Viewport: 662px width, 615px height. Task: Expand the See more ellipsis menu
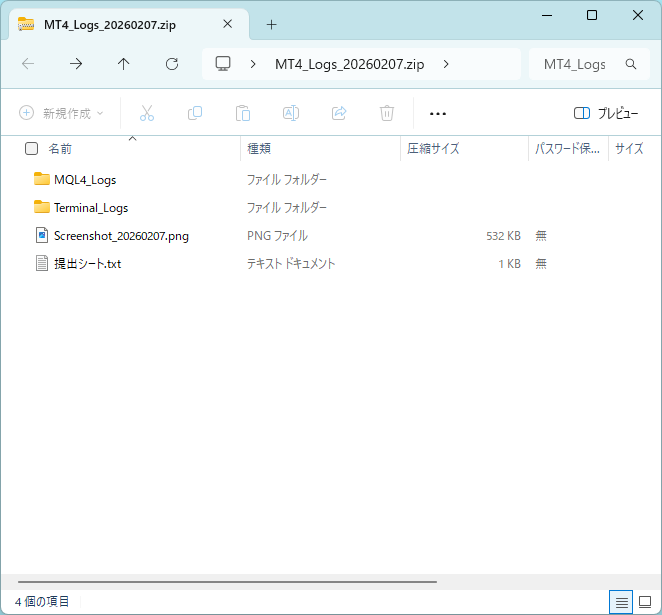437,113
